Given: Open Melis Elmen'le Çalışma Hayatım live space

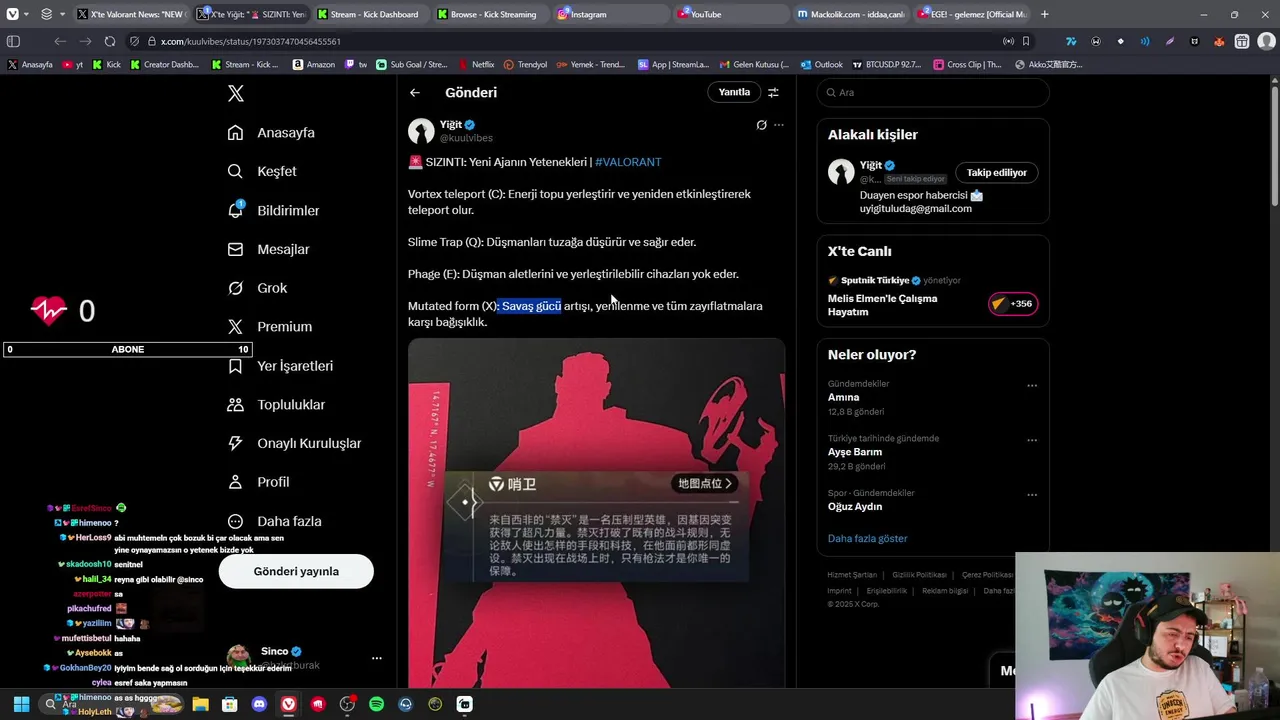Looking at the screenshot, I should pos(882,305).
